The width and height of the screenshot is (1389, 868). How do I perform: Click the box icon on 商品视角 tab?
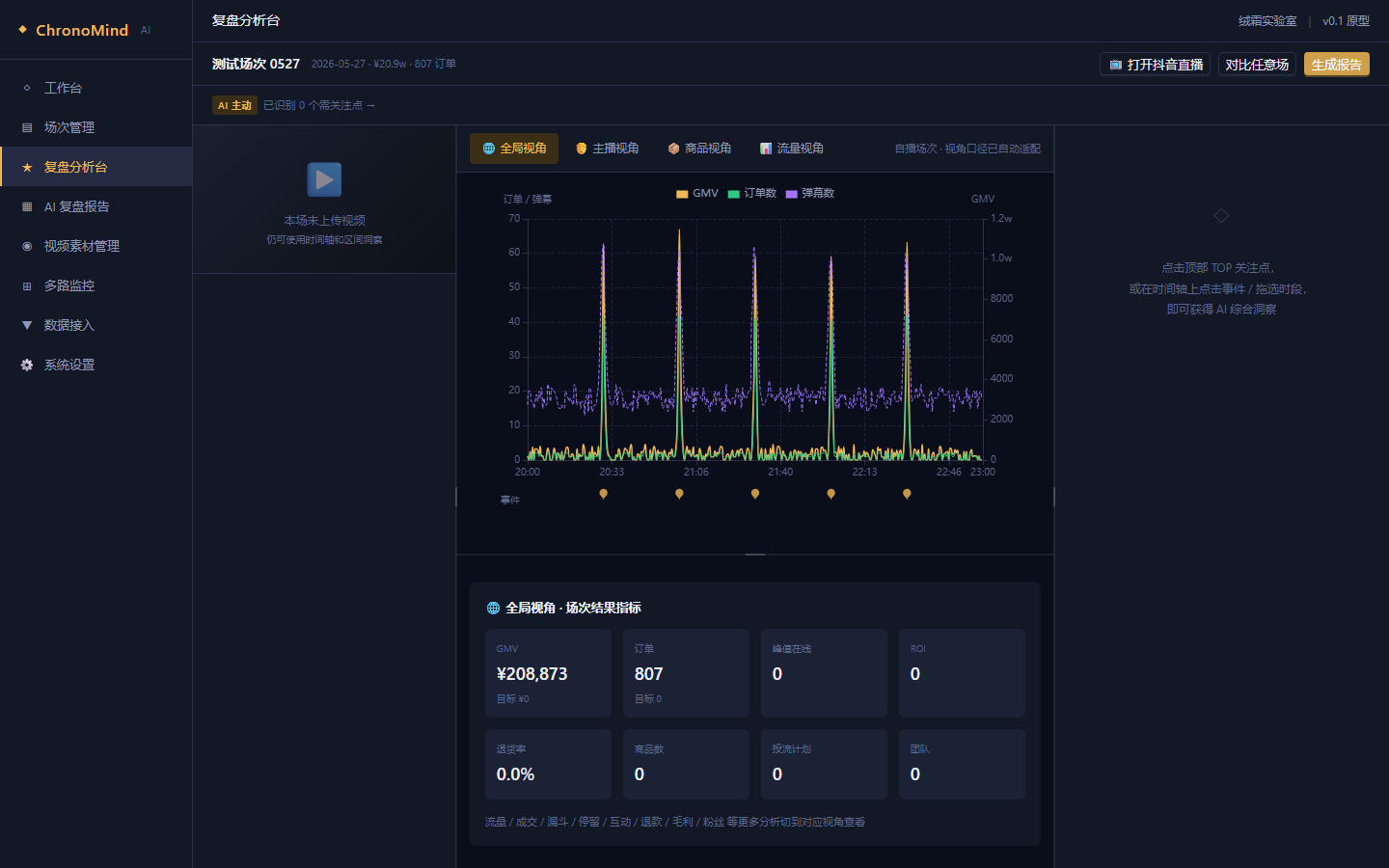pos(674,149)
